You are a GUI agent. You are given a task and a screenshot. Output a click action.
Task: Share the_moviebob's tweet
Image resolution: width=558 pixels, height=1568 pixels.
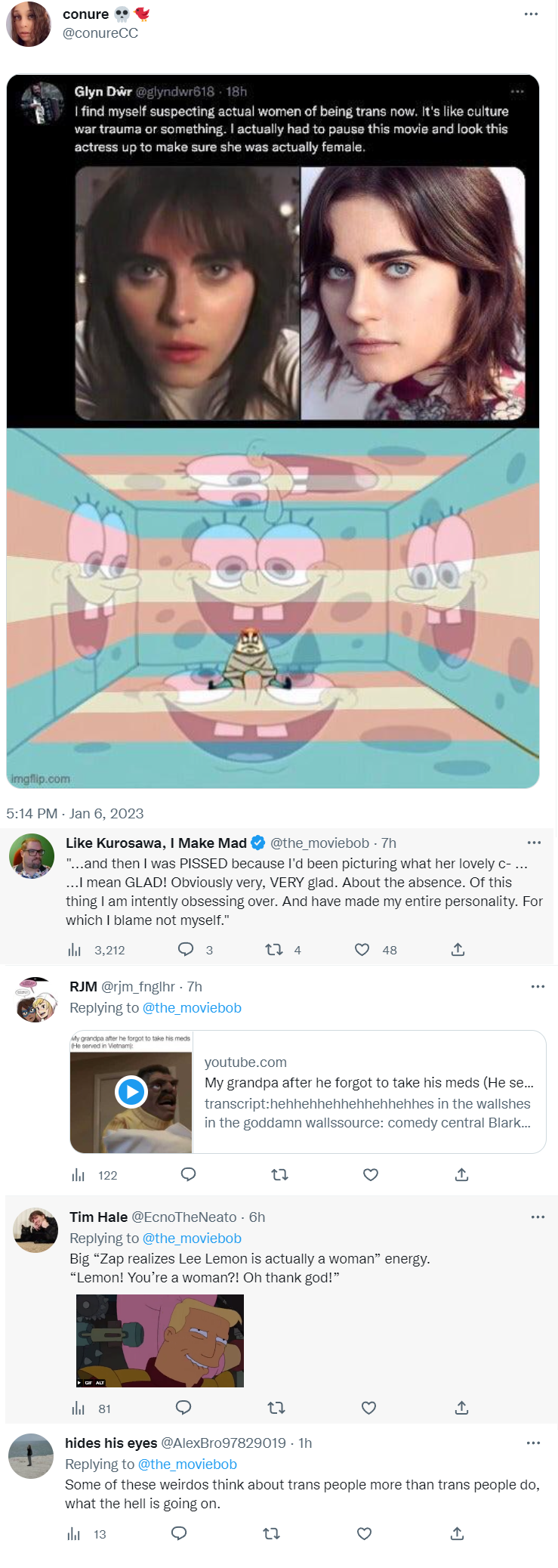click(x=458, y=949)
